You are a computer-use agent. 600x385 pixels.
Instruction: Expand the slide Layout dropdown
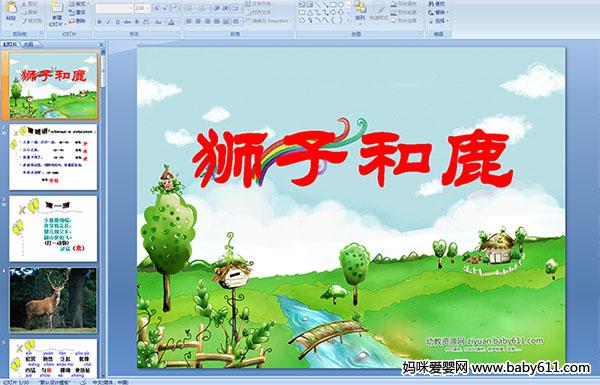pos(79,4)
